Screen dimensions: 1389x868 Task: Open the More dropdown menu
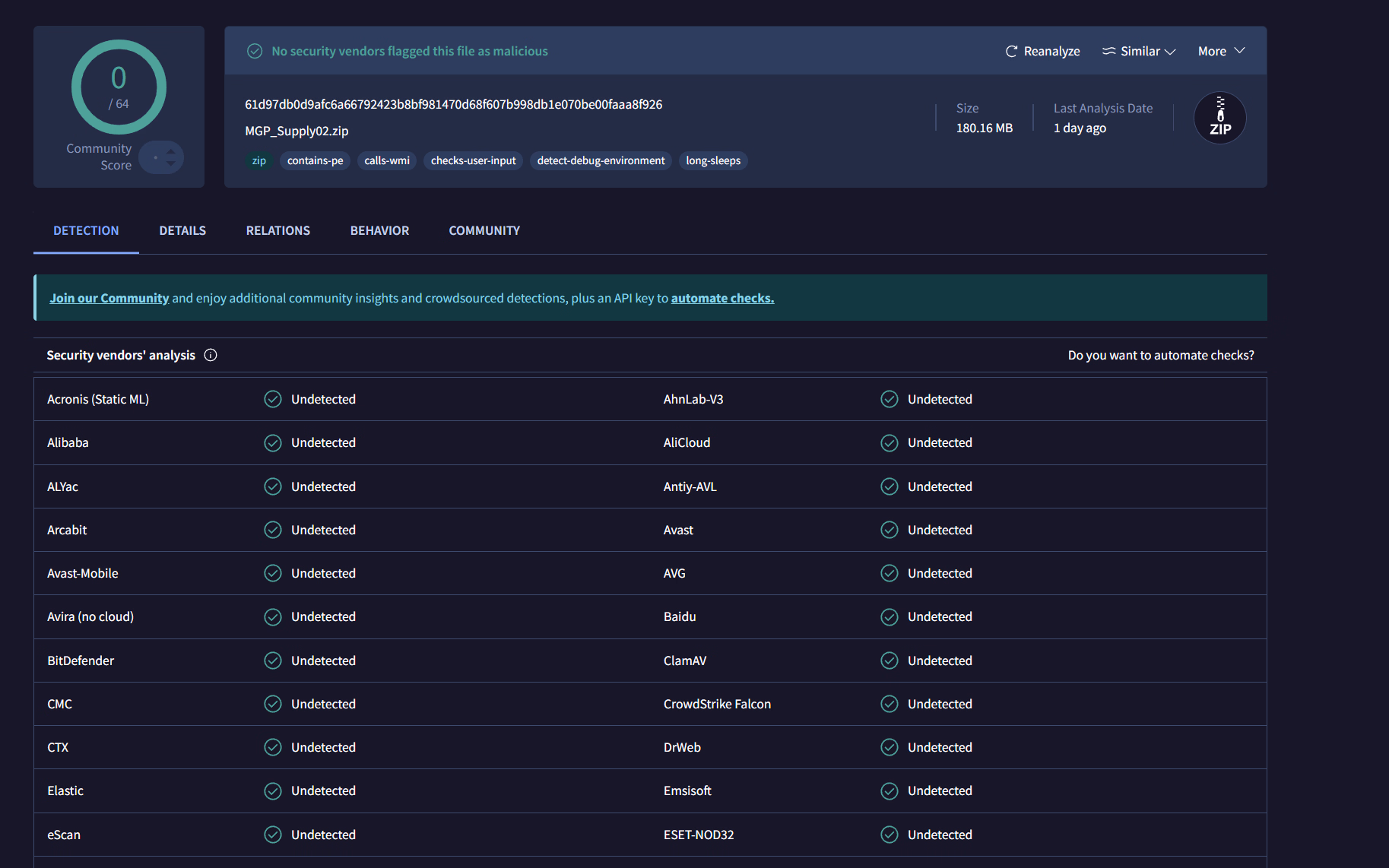(x=1221, y=51)
